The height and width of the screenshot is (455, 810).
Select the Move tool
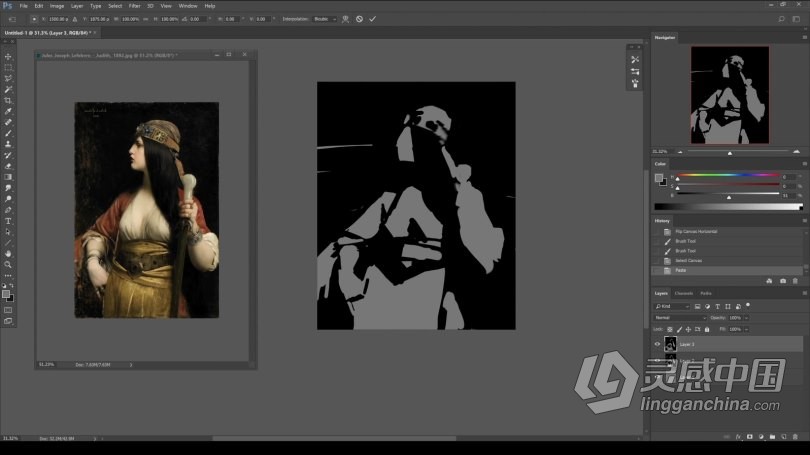click(x=8, y=56)
